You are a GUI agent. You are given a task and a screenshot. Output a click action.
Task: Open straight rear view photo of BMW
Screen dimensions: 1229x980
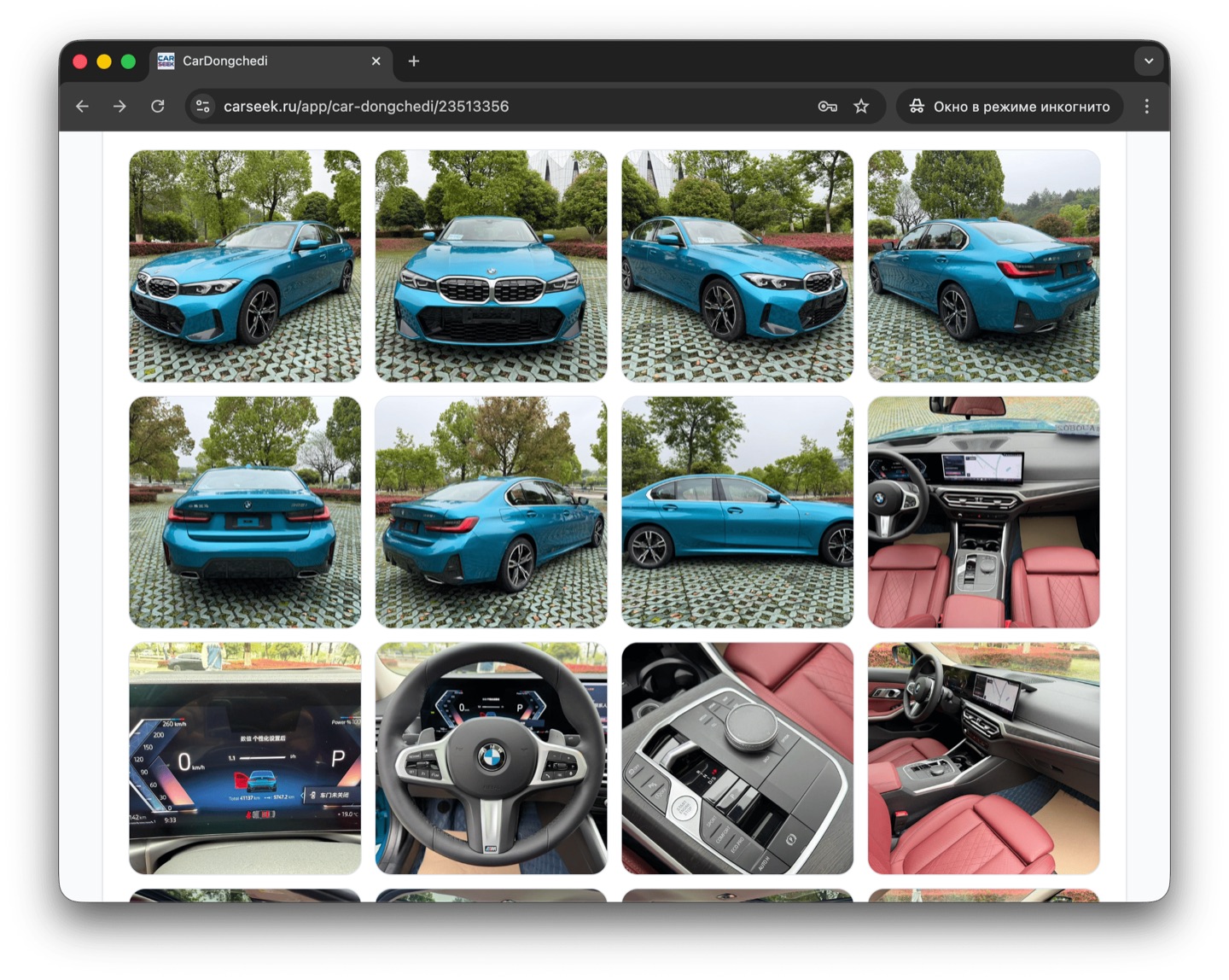point(245,512)
